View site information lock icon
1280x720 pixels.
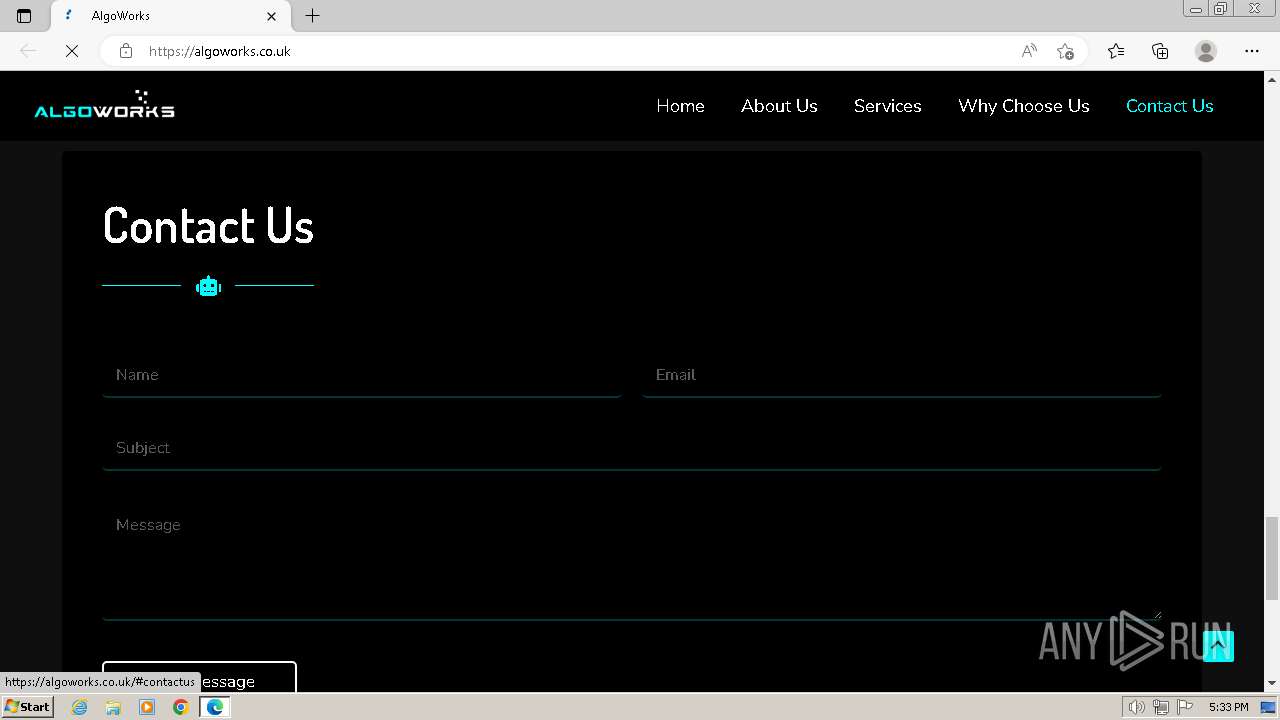tap(126, 51)
